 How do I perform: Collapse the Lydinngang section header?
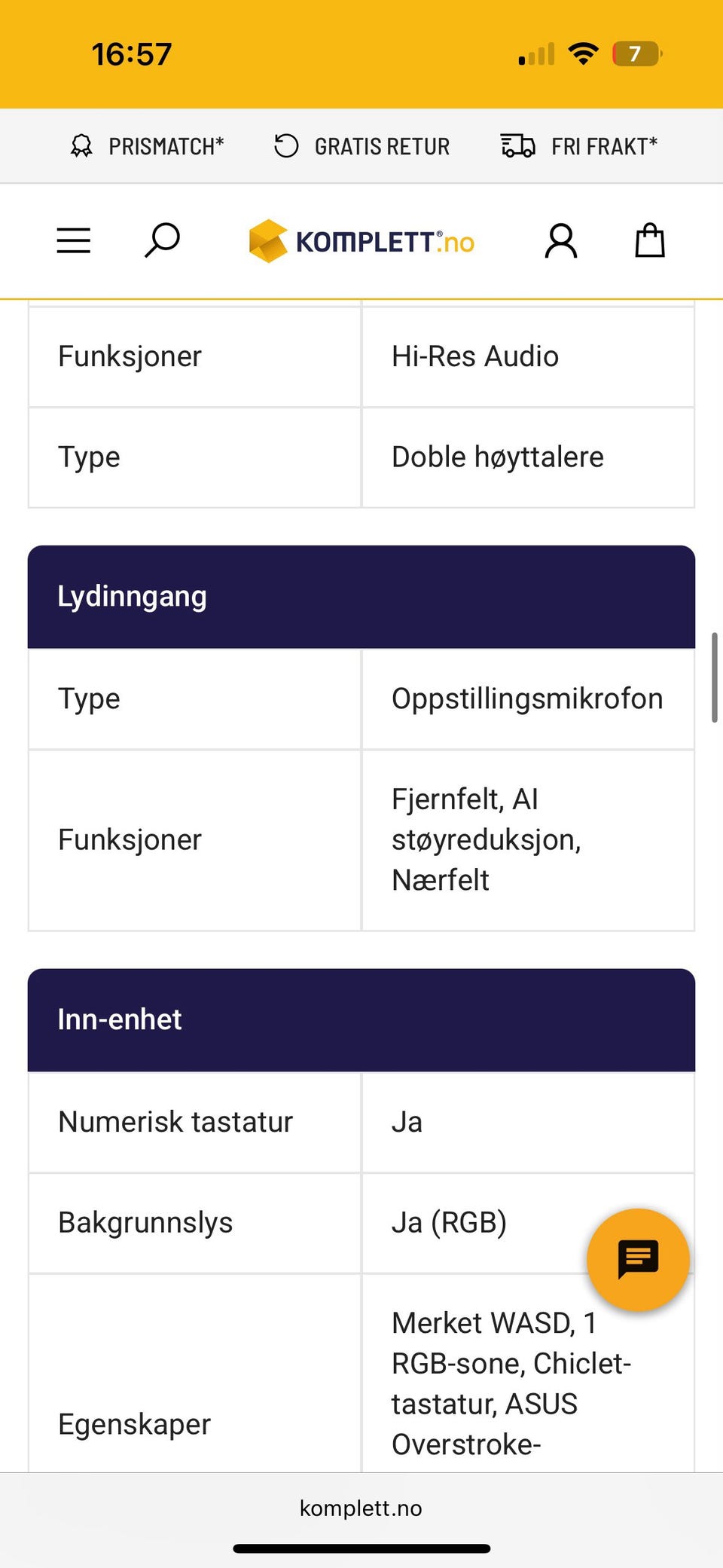point(361,597)
